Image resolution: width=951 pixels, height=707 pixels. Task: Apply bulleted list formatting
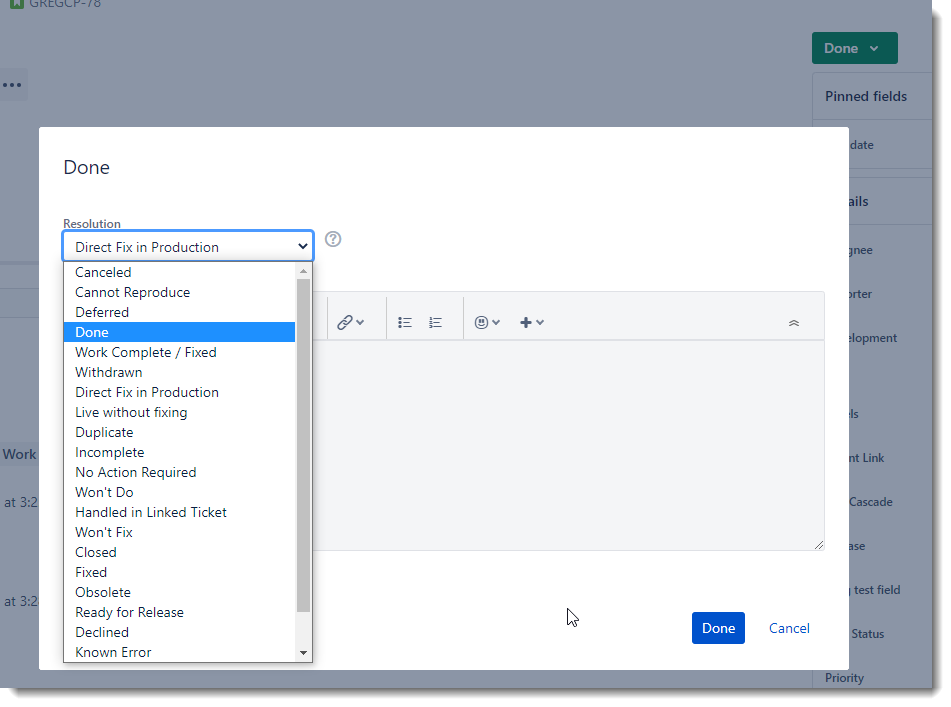[x=405, y=322]
